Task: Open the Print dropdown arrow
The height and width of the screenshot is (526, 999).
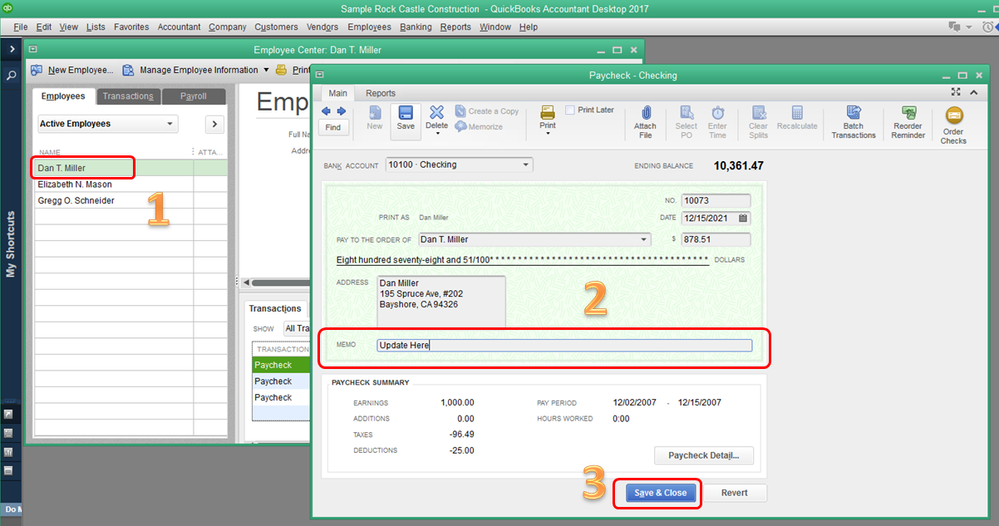Action: click(x=548, y=133)
